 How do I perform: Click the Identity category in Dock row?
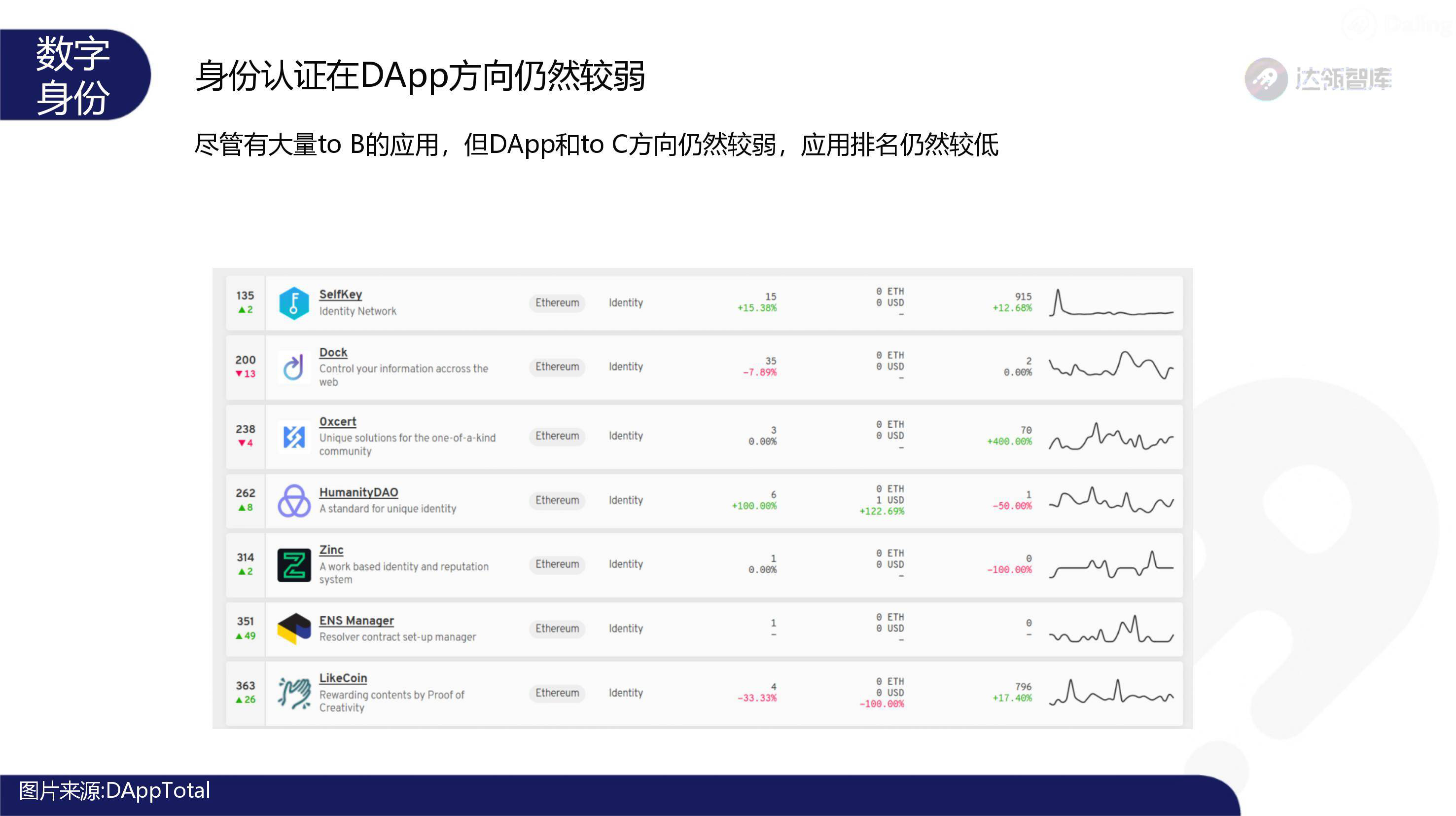[626, 367]
